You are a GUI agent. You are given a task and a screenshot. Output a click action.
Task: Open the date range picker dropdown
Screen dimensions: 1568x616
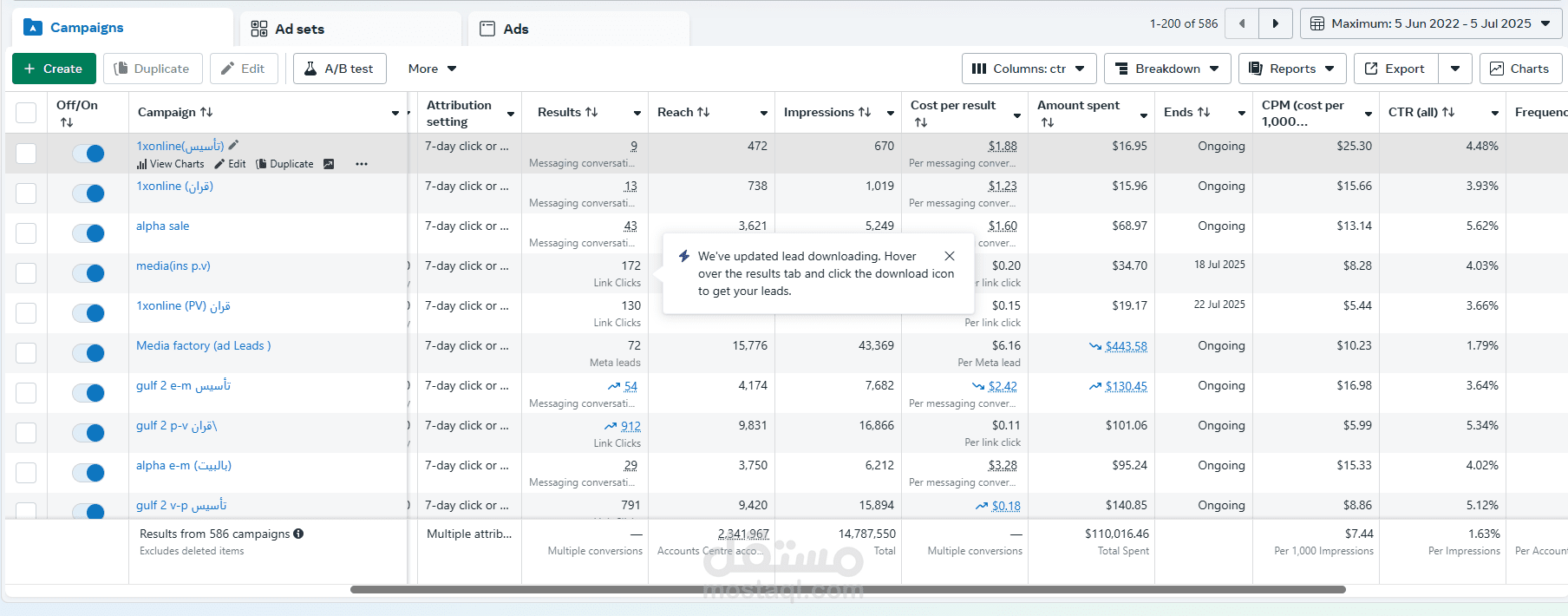[1430, 23]
